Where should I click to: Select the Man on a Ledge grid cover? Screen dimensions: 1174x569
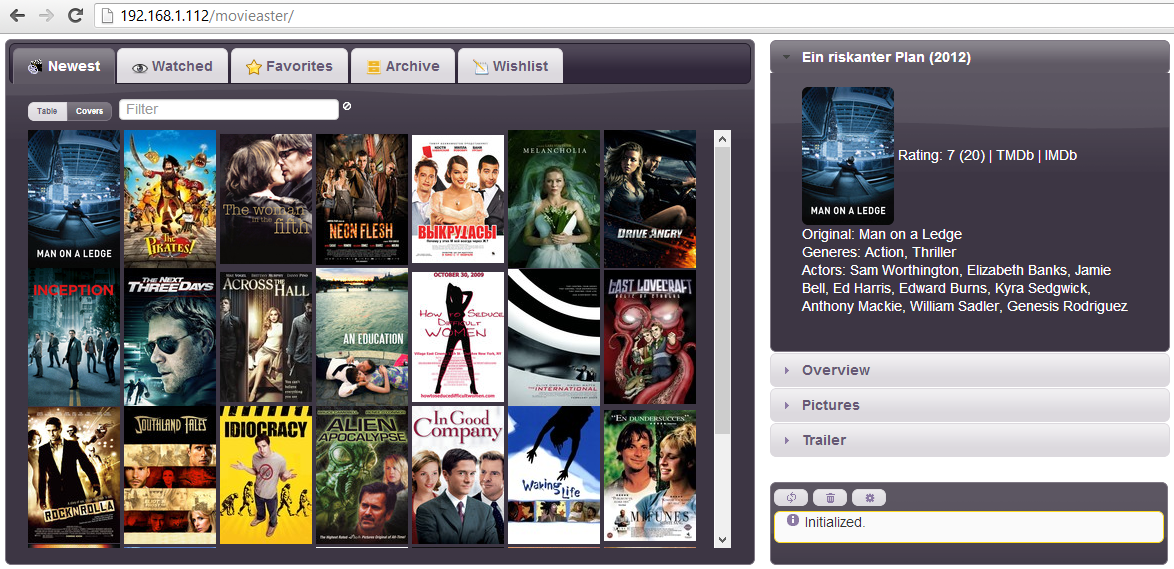coord(74,198)
